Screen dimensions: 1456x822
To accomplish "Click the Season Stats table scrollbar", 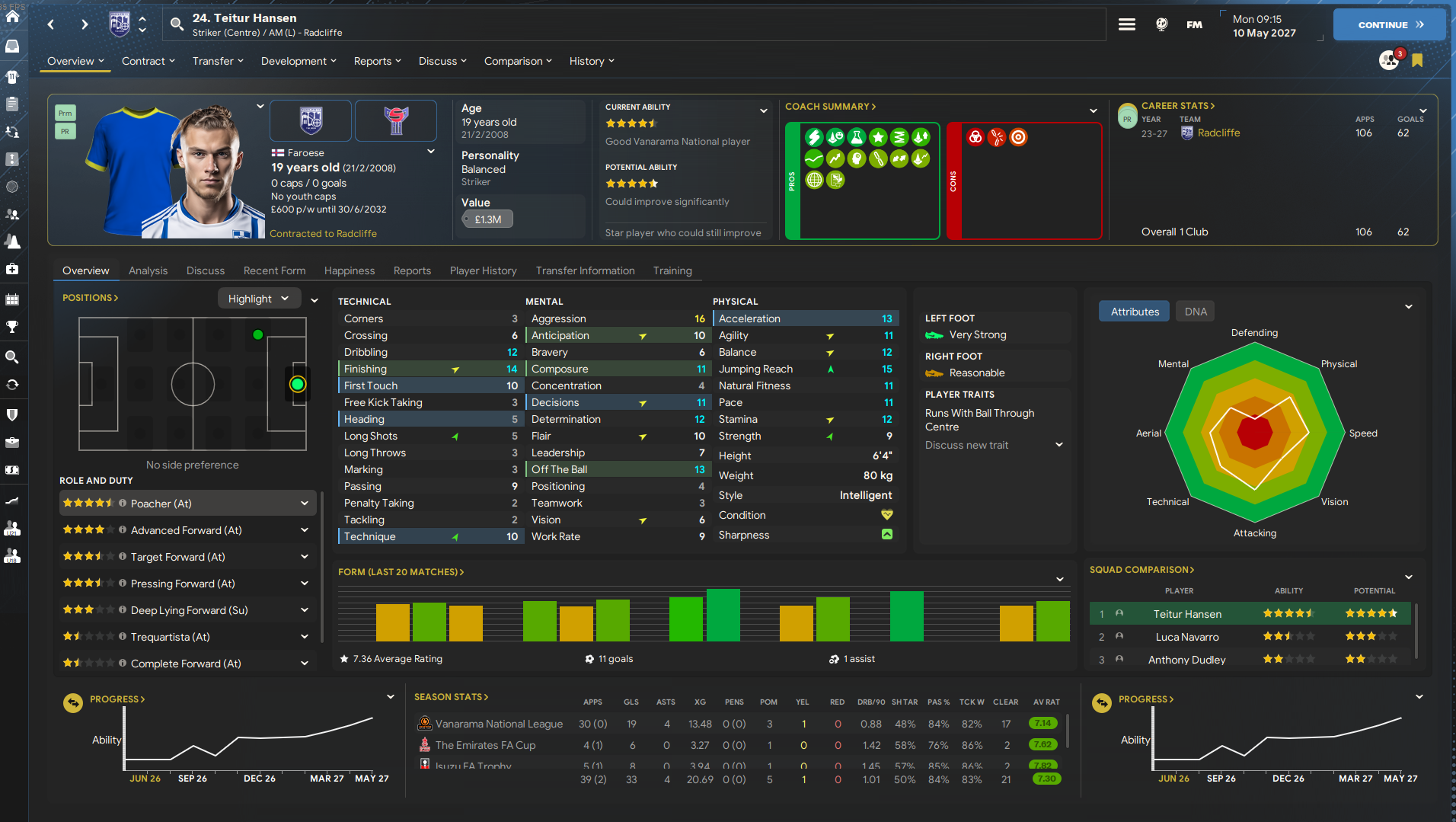I will tap(1068, 731).
